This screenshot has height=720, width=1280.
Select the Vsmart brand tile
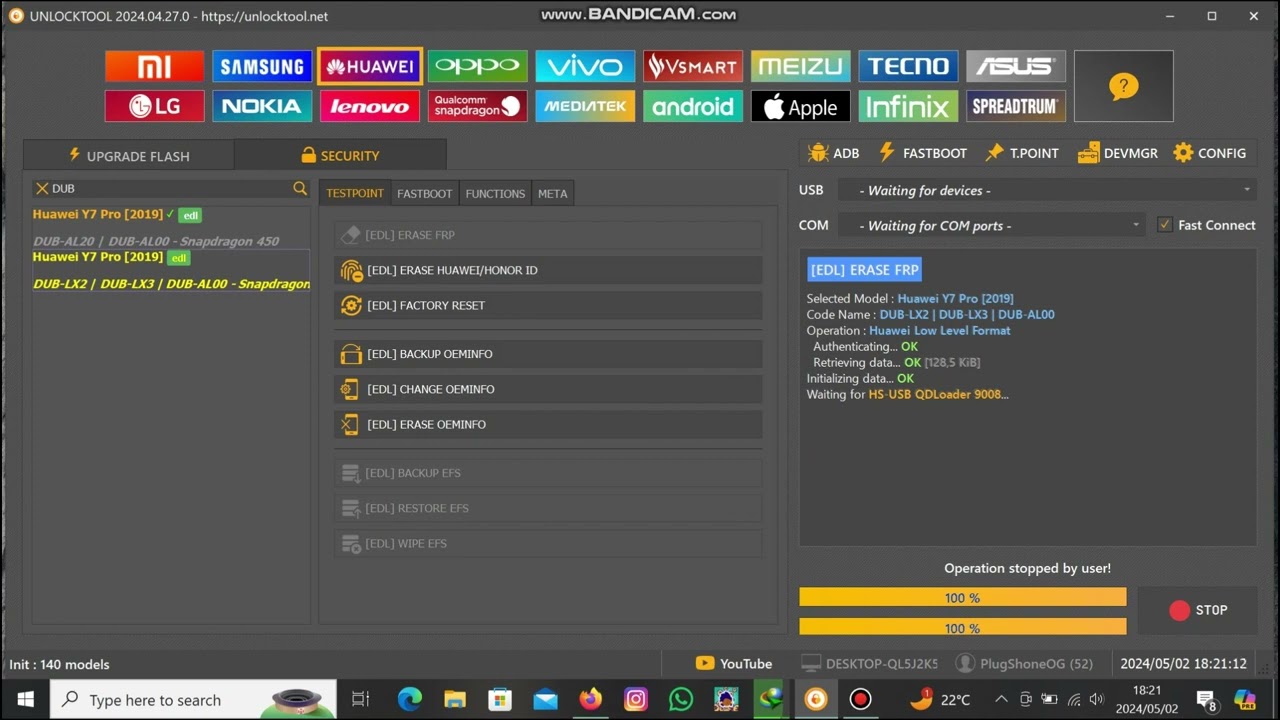(x=693, y=67)
